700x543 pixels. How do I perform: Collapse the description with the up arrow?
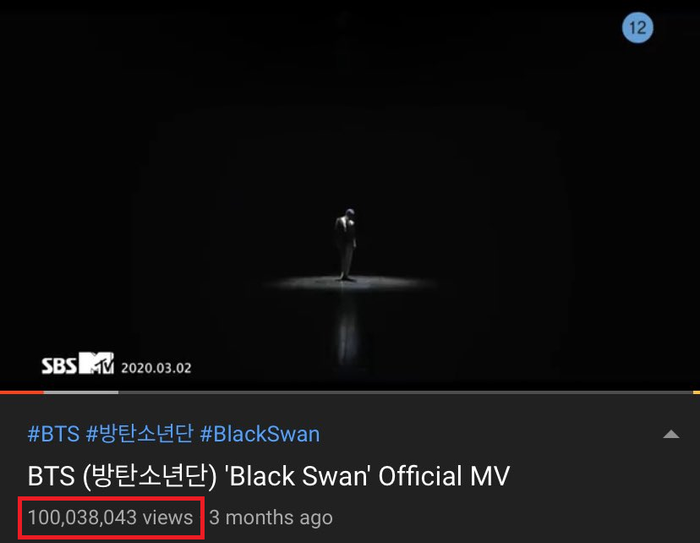[x=671, y=434]
